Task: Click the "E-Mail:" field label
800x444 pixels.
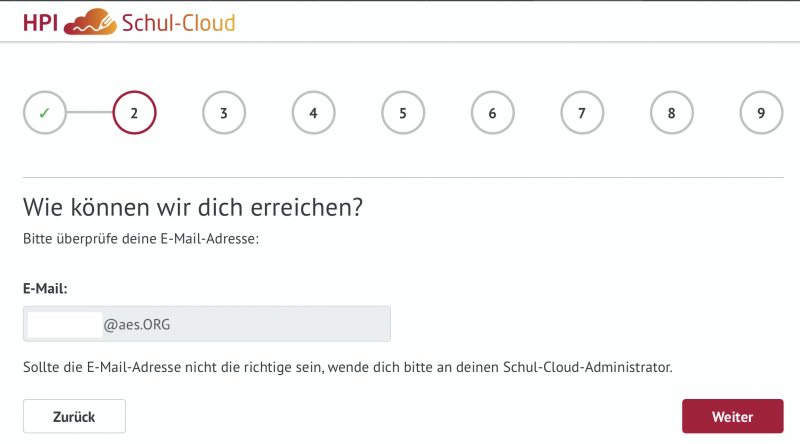Action: tap(44, 288)
